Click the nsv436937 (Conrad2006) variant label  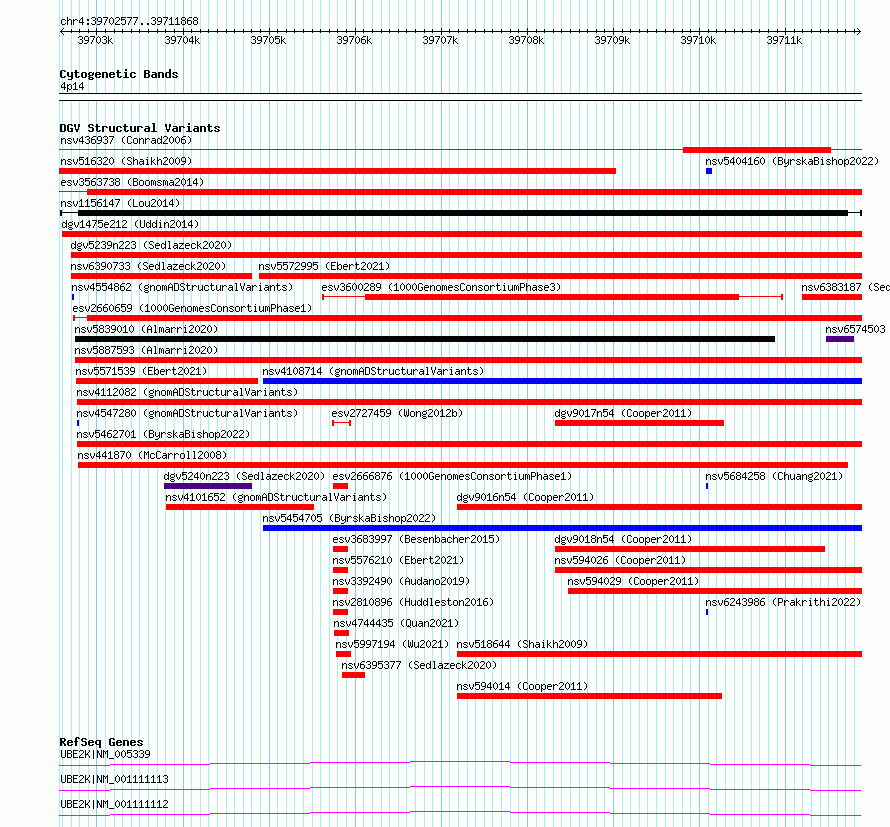coord(126,140)
